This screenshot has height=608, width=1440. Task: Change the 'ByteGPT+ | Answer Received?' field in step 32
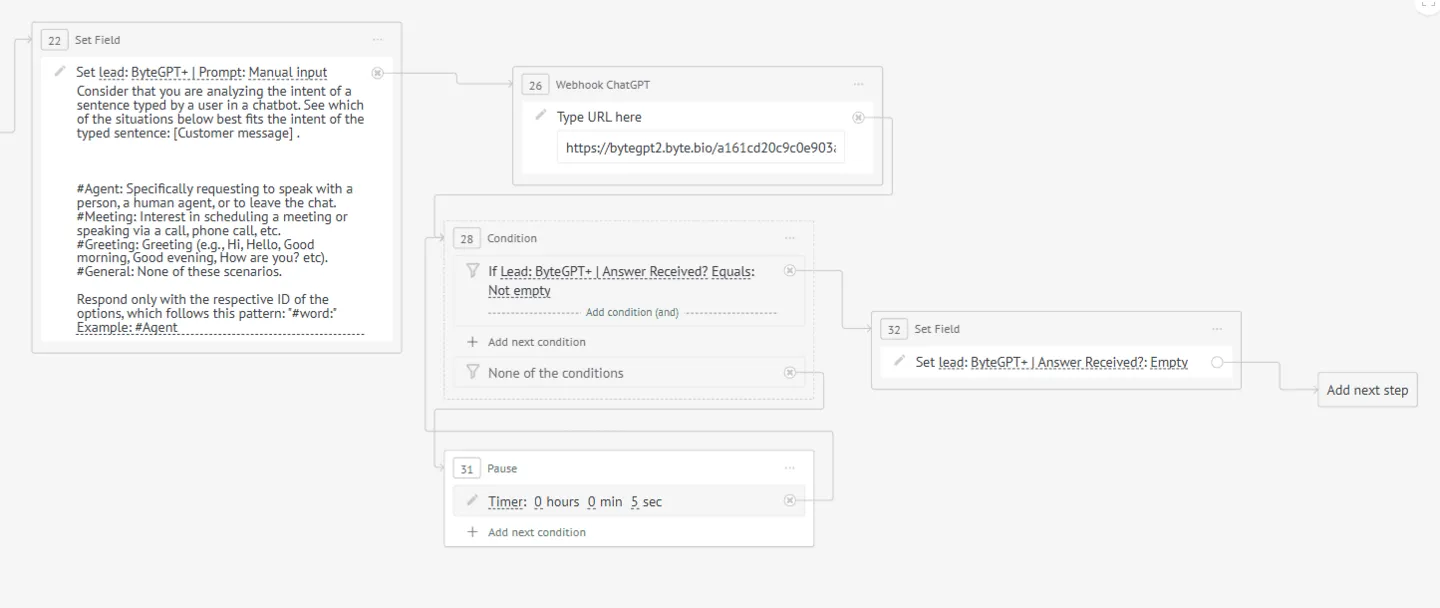[1057, 362]
